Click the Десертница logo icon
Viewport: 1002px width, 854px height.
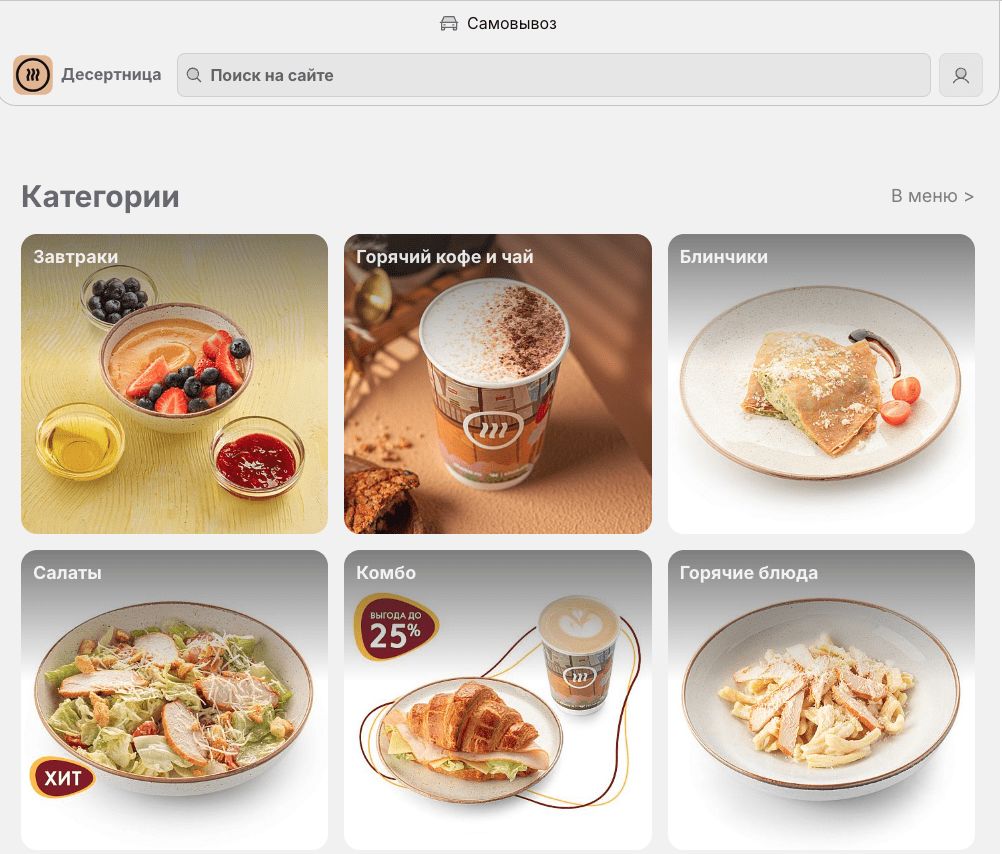[x=33, y=75]
